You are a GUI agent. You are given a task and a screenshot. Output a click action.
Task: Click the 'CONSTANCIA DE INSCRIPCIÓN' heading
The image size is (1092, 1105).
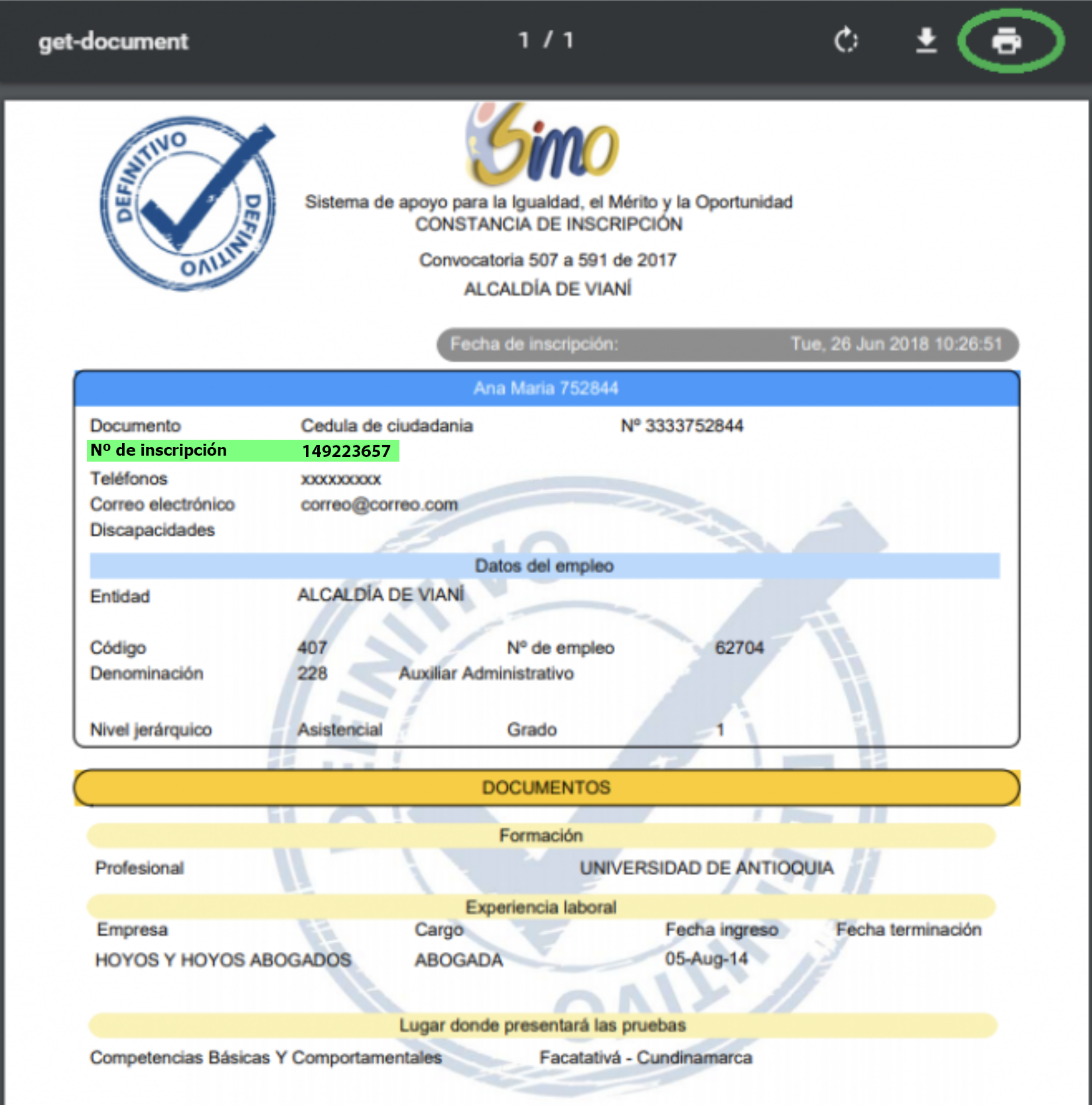[x=549, y=224]
